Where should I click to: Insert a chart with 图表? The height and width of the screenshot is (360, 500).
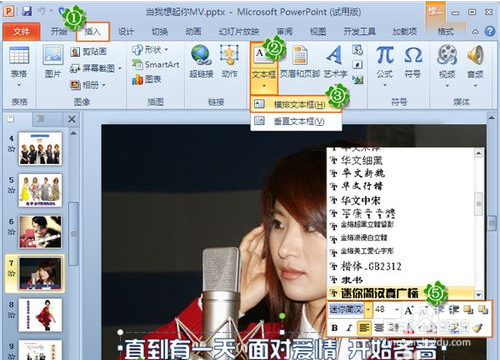147,79
